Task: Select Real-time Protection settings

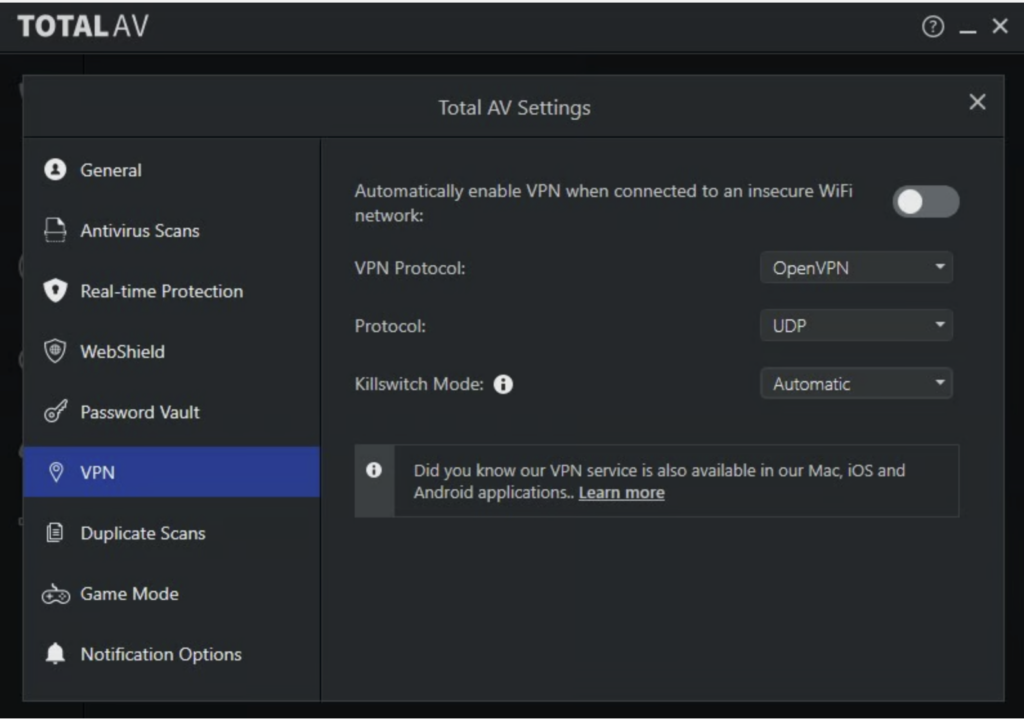Action: pos(172,291)
